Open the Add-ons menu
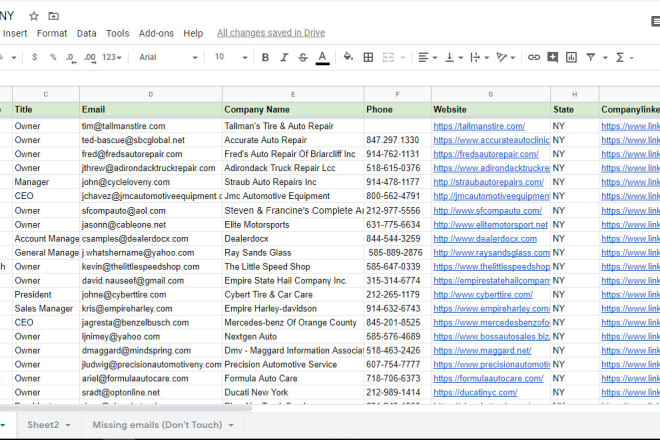This screenshot has width=660, height=440. [156, 33]
